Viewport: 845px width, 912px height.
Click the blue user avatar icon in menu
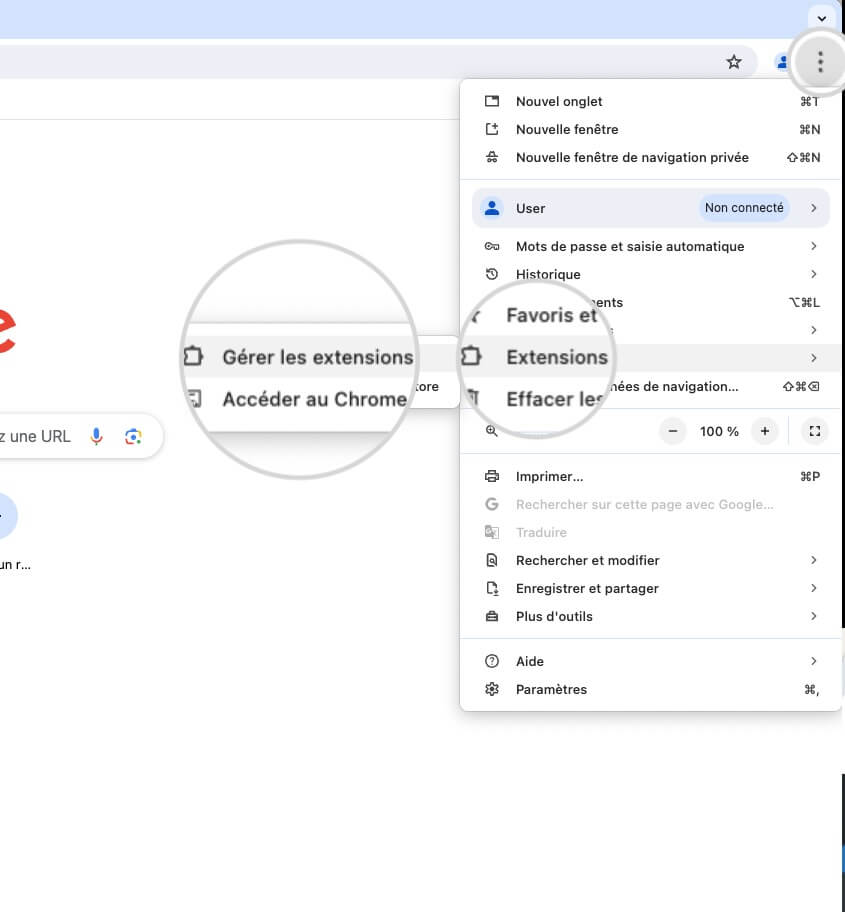click(492, 208)
